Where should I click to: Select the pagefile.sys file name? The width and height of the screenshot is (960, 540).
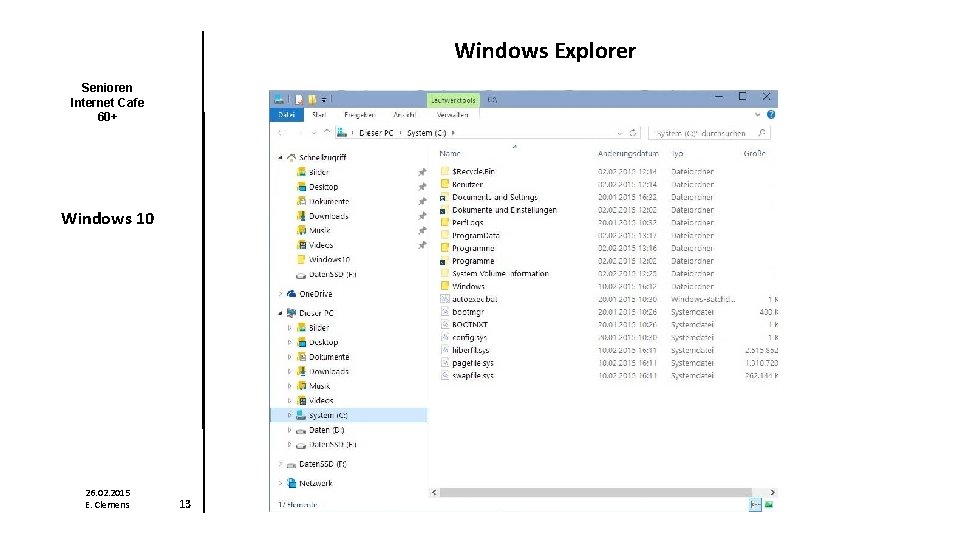pyautogui.click(x=473, y=362)
